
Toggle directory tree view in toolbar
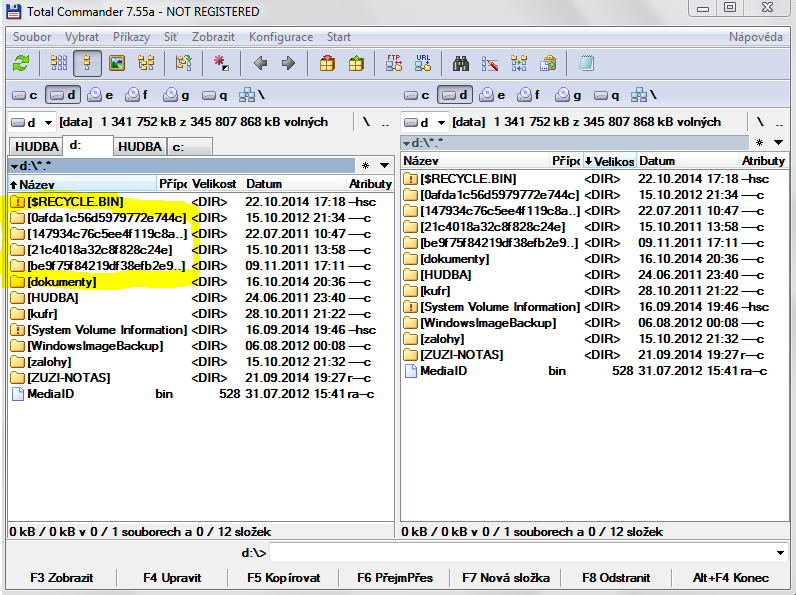(146, 63)
